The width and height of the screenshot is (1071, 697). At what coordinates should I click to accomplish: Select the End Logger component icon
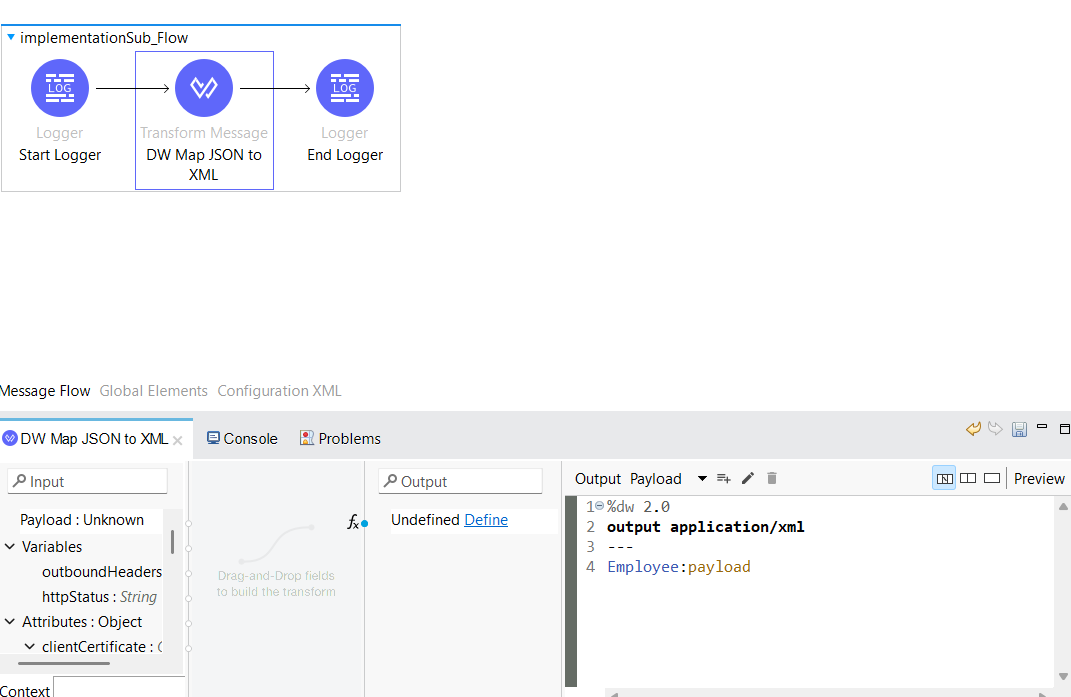pos(344,88)
